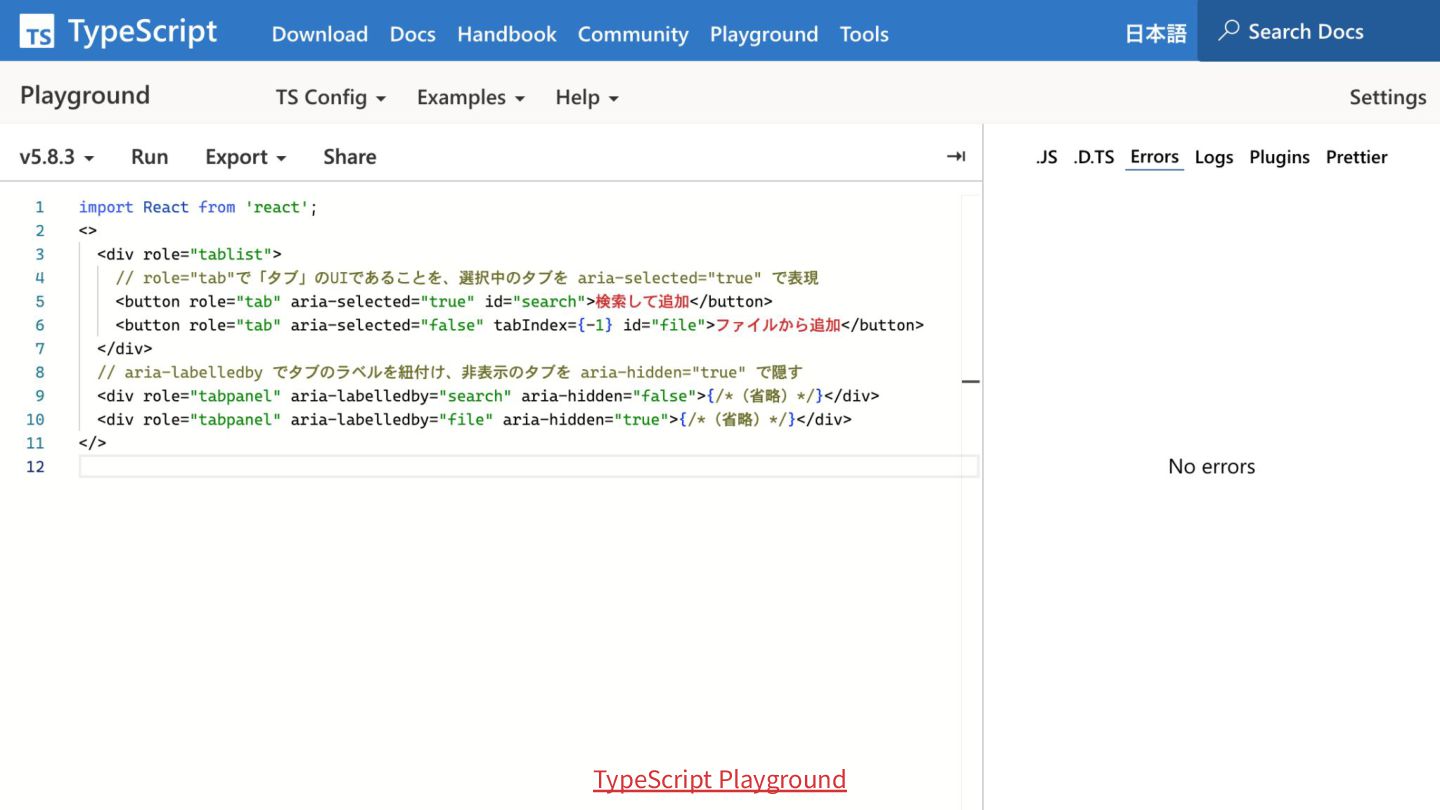
Task: Expand the TS Config dropdown
Action: (331, 97)
